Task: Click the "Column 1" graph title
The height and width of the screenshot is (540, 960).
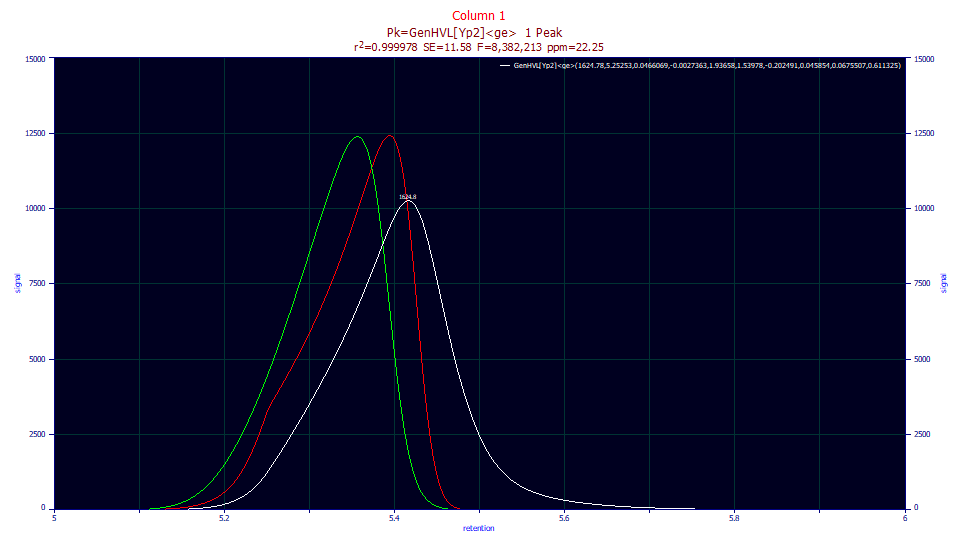Action: pyautogui.click(x=479, y=16)
